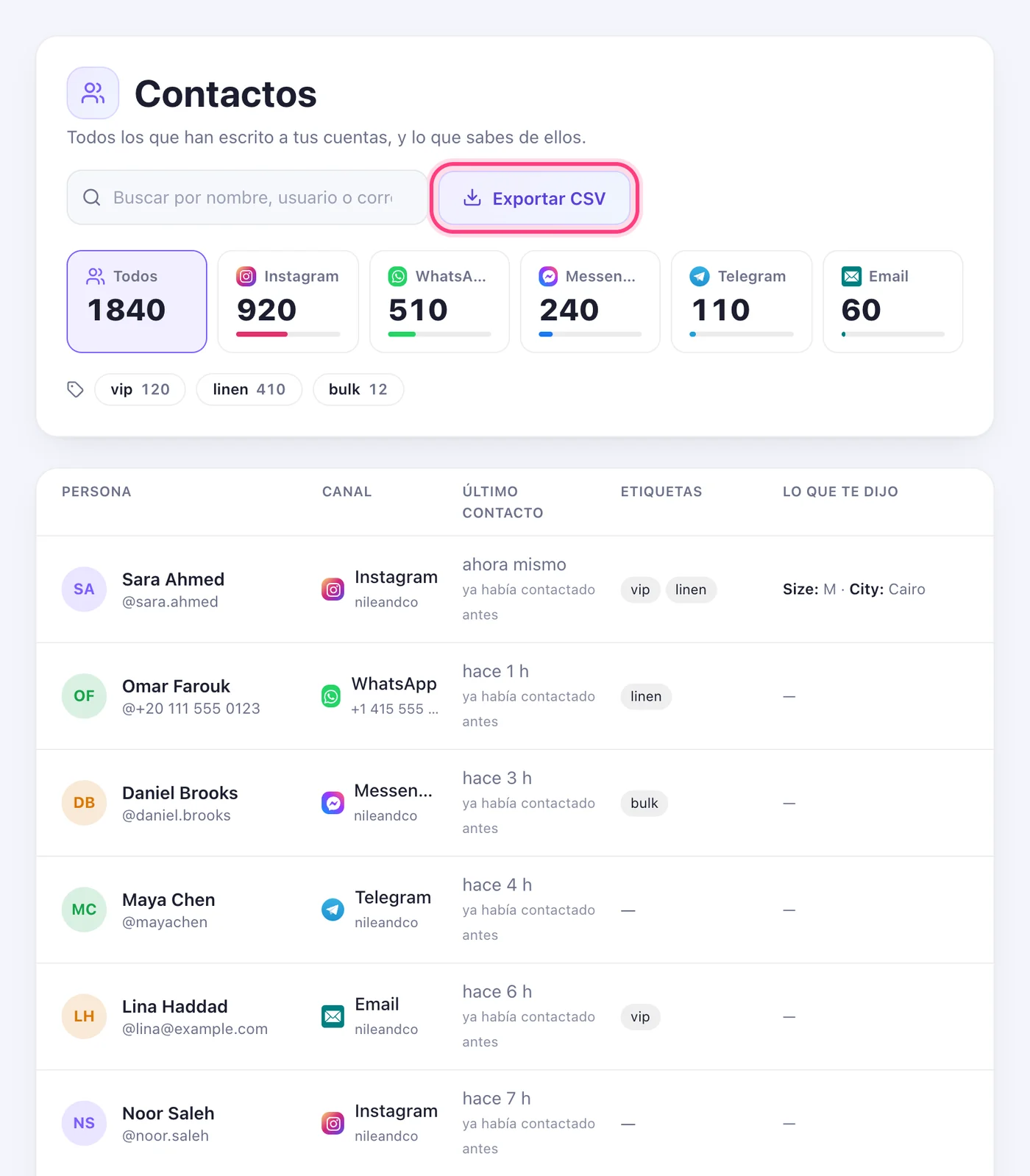This screenshot has width=1030, height=1176.
Task: Click the WhatsApp card's green progress bar
Action: pyautogui.click(x=402, y=334)
